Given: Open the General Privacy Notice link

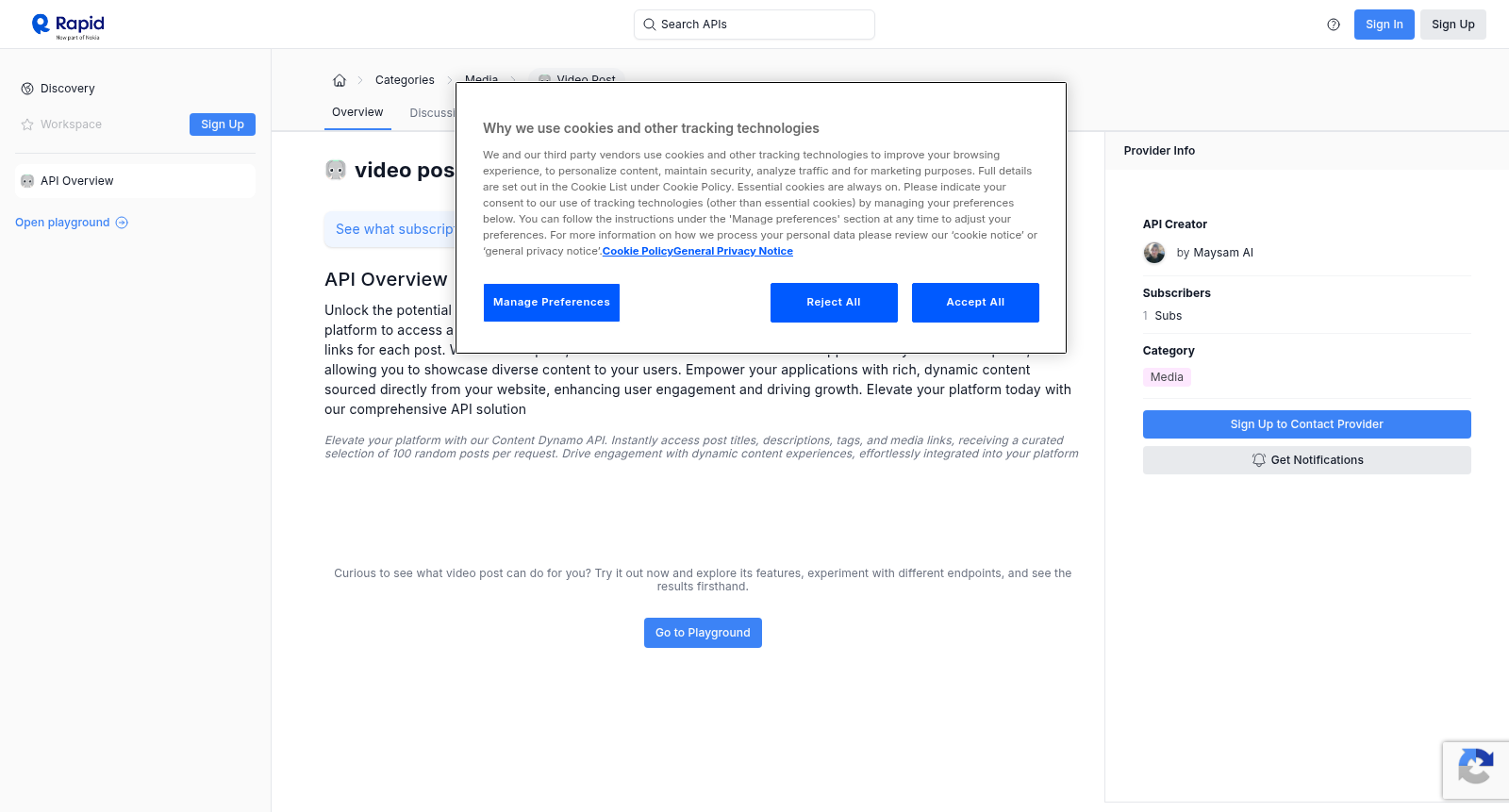Looking at the screenshot, I should 733,251.
